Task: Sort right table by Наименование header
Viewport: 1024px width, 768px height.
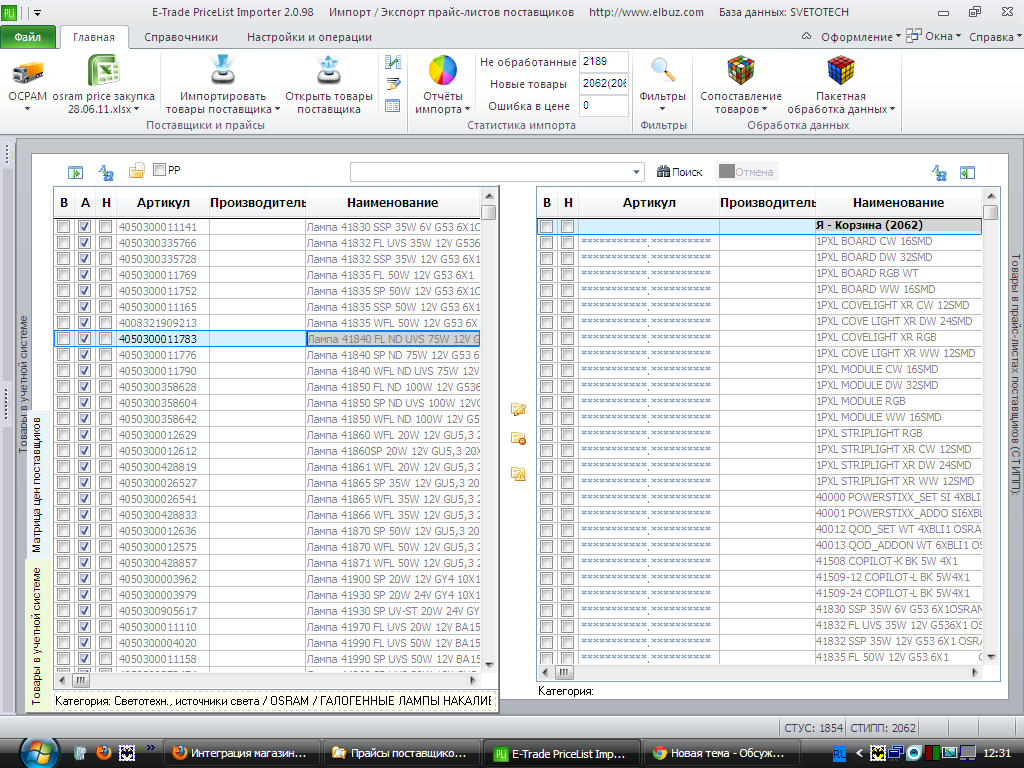Action: pyautogui.click(x=898, y=202)
